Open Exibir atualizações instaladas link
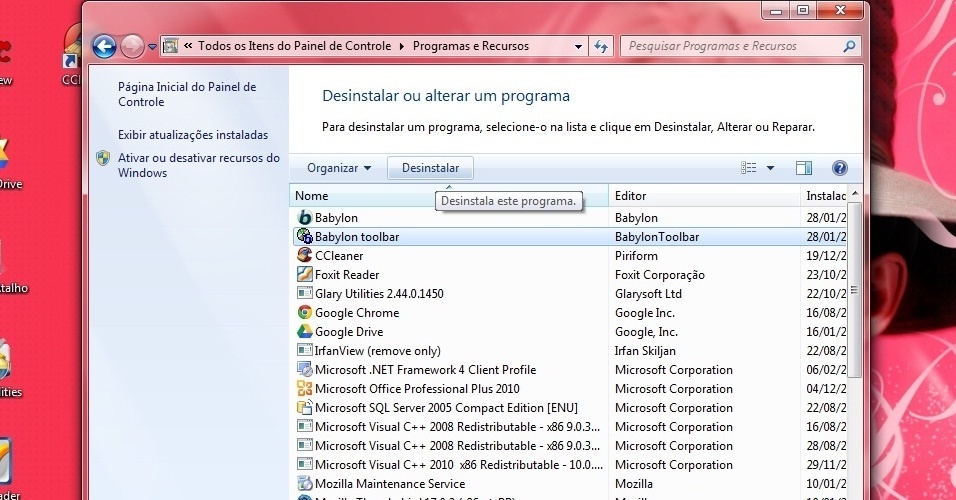The height and width of the screenshot is (500, 956). point(193,135)
